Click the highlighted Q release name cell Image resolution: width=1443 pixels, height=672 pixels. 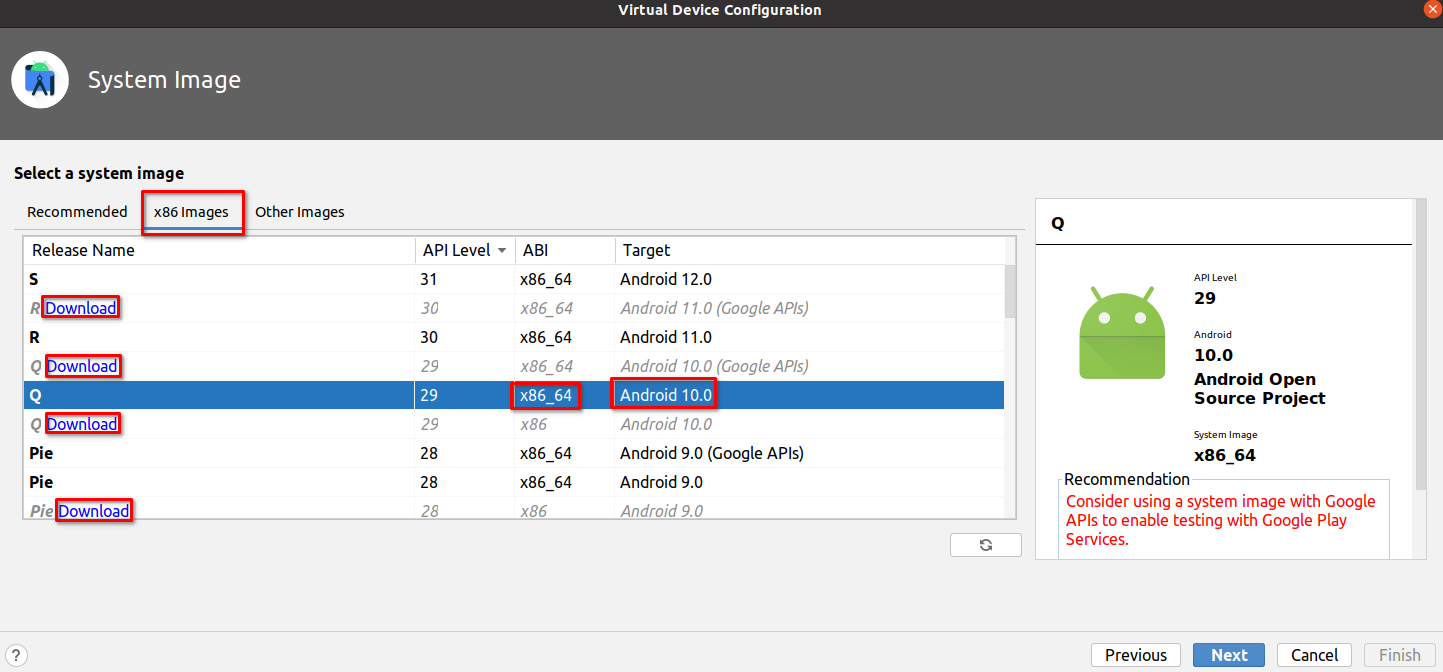tap(219, 395)
